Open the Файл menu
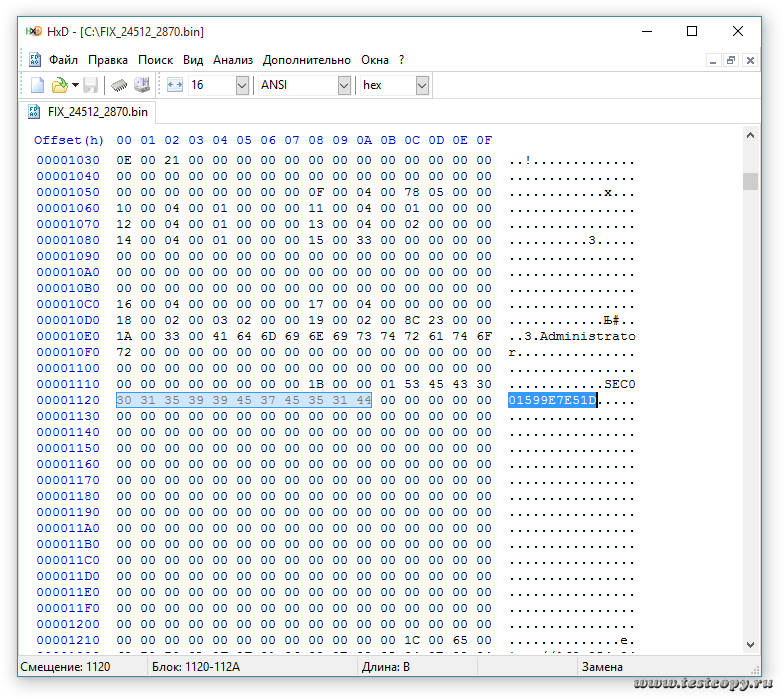The height and width of the screenshot is (699, 784). click(63, 60)
